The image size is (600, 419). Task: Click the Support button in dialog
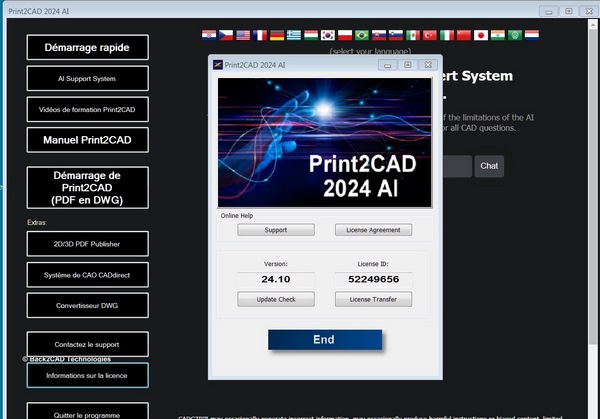tap(276, 230)
